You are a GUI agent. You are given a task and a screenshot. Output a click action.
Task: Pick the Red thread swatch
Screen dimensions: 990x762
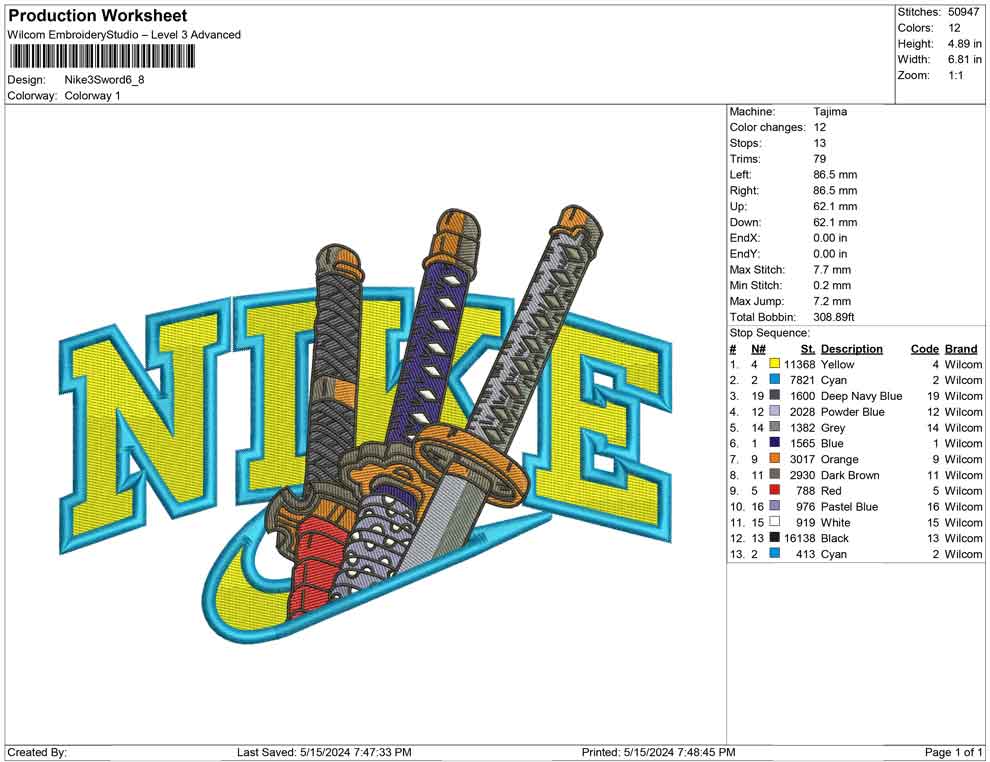pos(775,491)
